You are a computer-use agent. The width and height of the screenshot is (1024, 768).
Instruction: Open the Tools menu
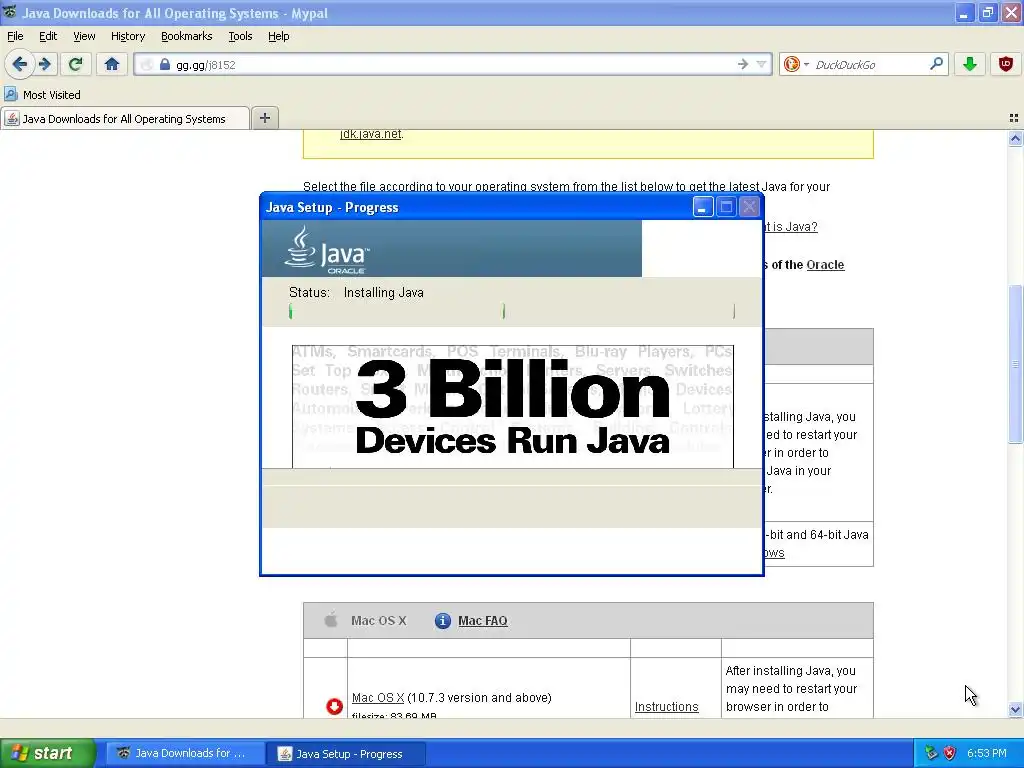pyautogui.click(x=240, y=36)
